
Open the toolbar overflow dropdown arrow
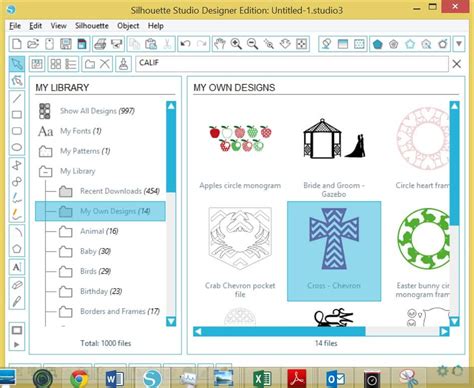(459, 44)
